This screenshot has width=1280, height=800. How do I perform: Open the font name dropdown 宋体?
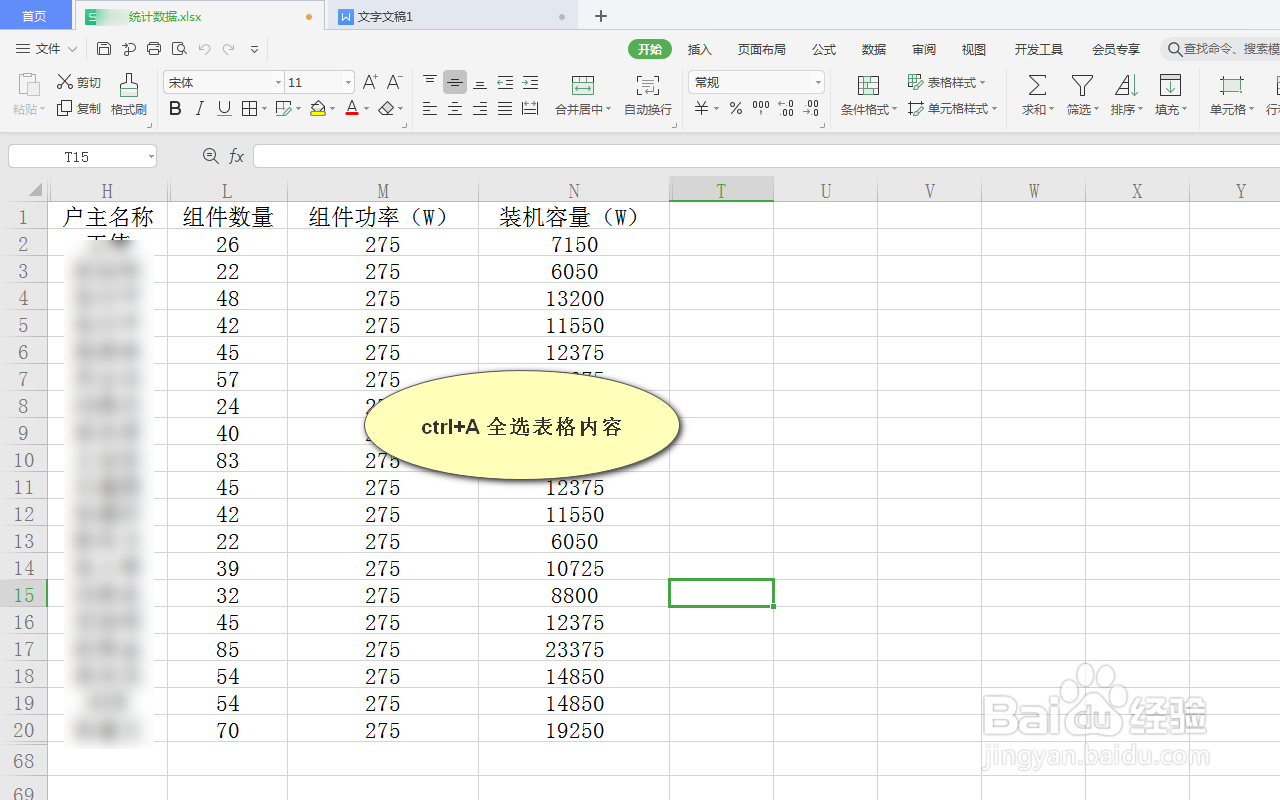[x=279, y=82]
